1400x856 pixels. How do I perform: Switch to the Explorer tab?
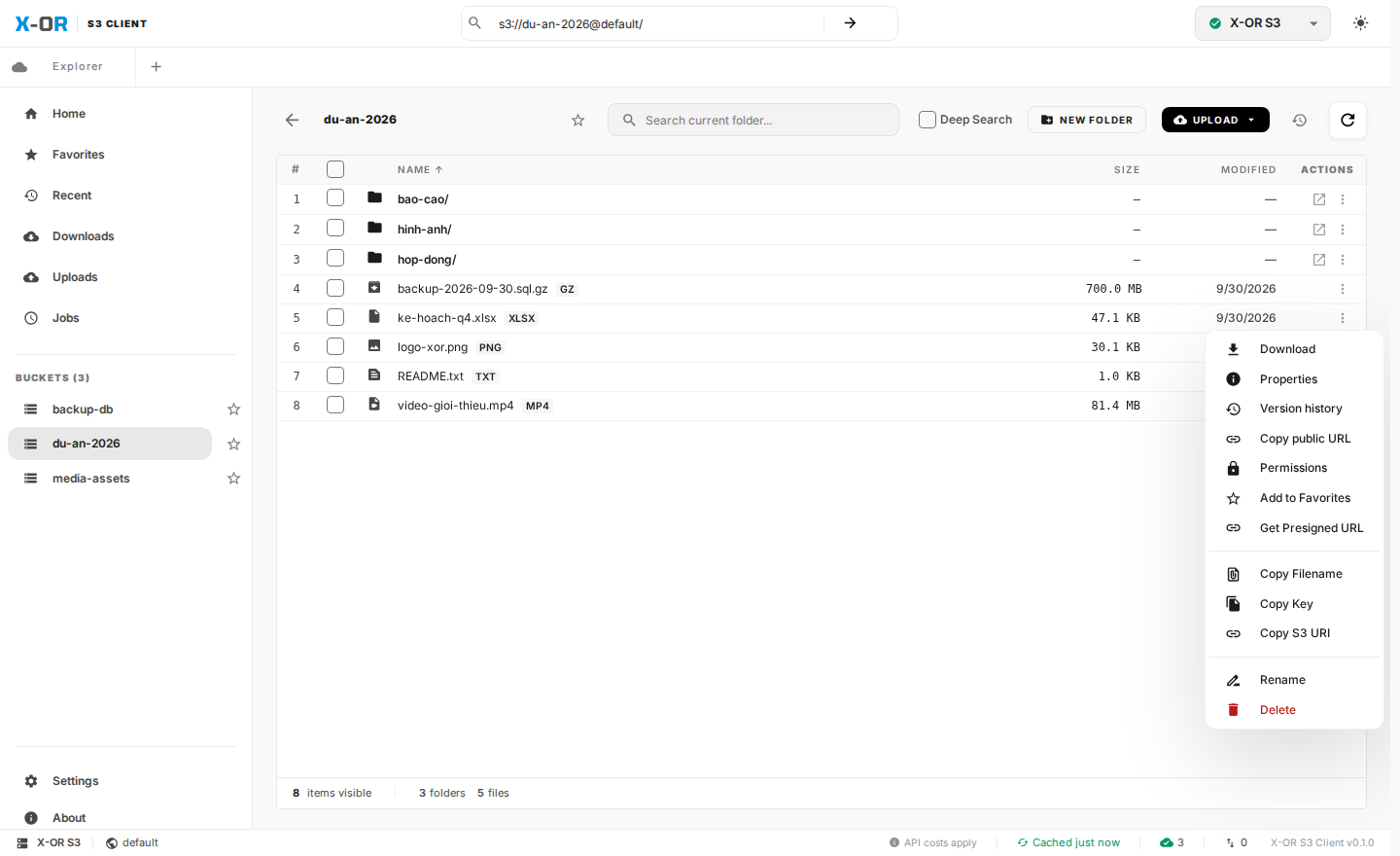click(68, 67)
